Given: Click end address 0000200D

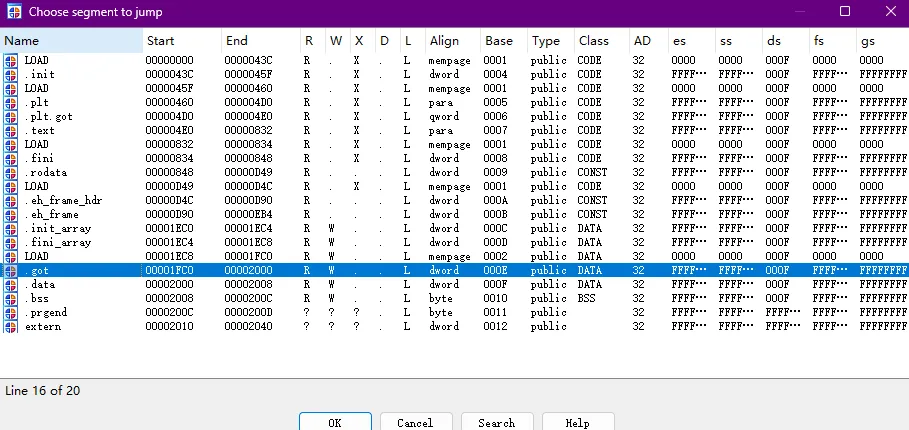Looking at the screenshot, I should tap(249, 312).
